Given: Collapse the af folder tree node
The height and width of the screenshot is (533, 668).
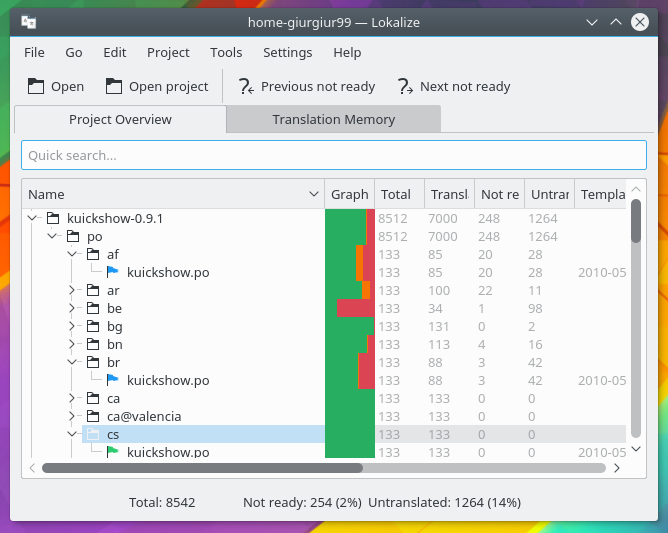Looking at the screenshot, I should [x=72, y=254].
